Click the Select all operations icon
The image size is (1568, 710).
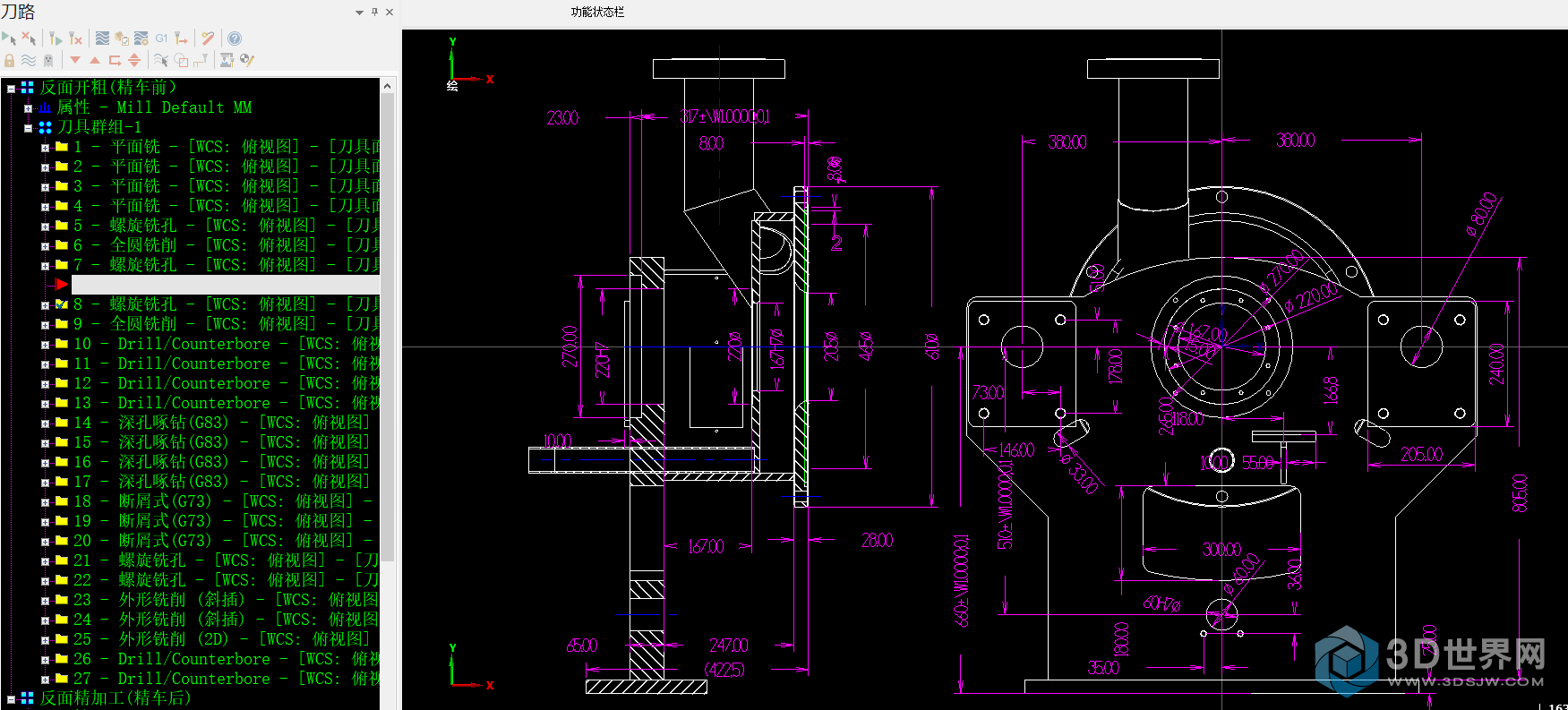tap(9, 38)
